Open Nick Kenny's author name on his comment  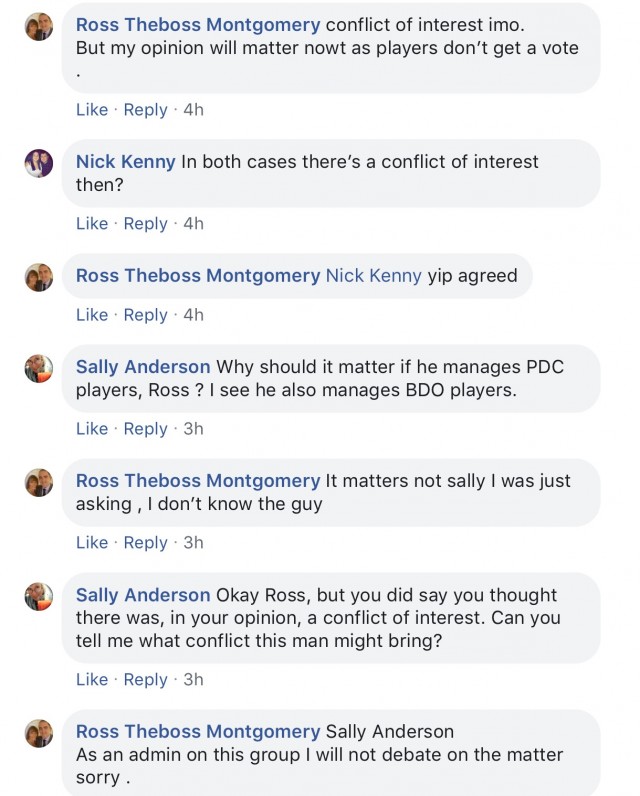click(x=125, y=162)
